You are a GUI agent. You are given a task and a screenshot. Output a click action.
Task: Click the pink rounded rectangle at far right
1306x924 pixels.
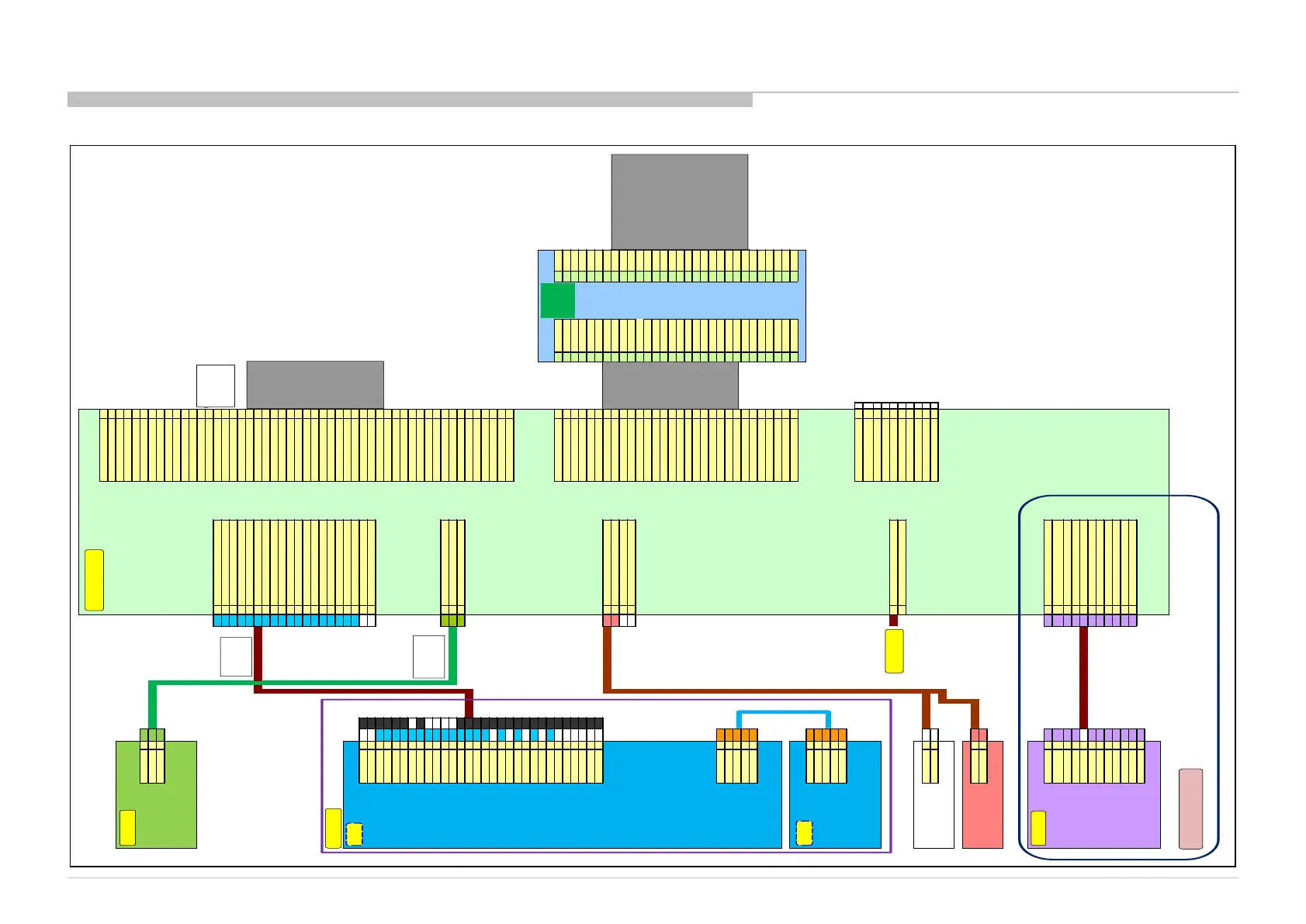[x=1190, y=808]
